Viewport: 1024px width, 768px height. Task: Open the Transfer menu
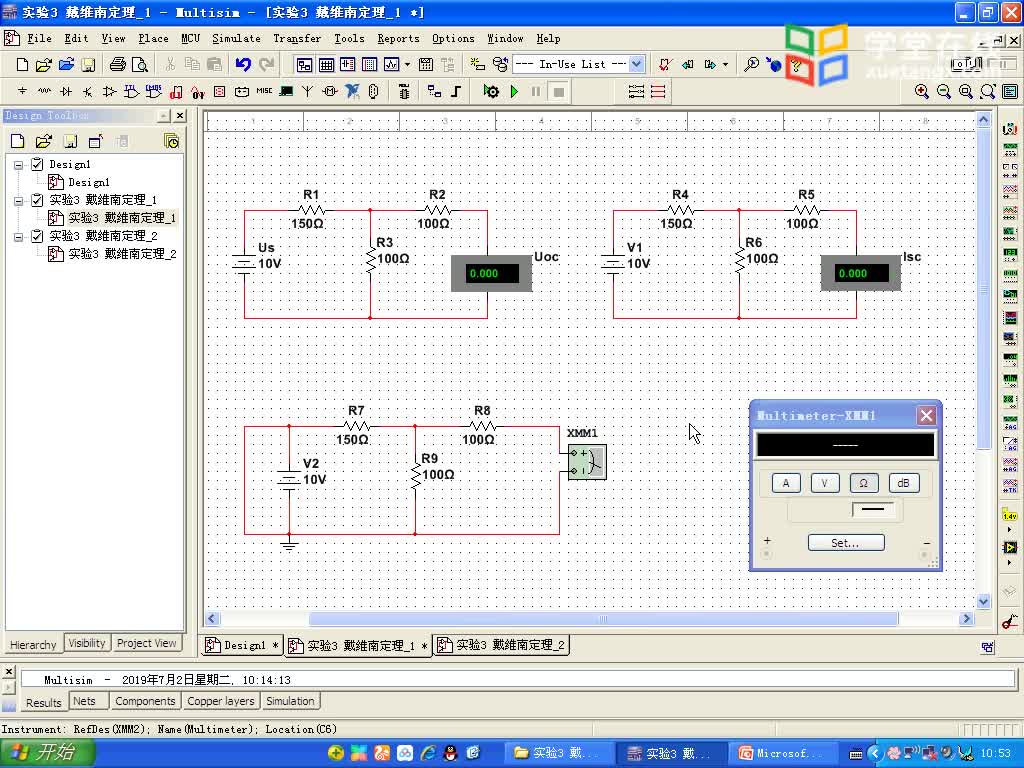coord(297,39)
